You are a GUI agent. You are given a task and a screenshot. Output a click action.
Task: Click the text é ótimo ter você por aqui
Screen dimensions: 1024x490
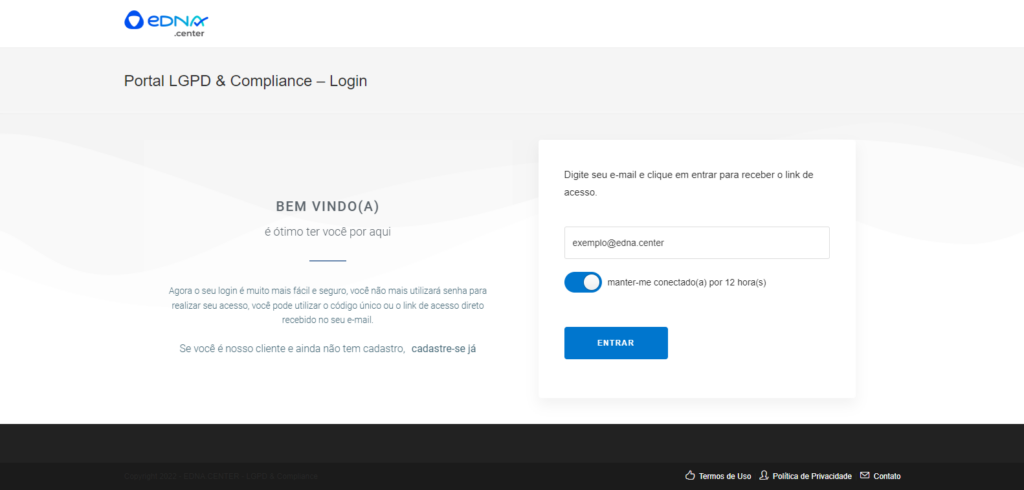328,232
